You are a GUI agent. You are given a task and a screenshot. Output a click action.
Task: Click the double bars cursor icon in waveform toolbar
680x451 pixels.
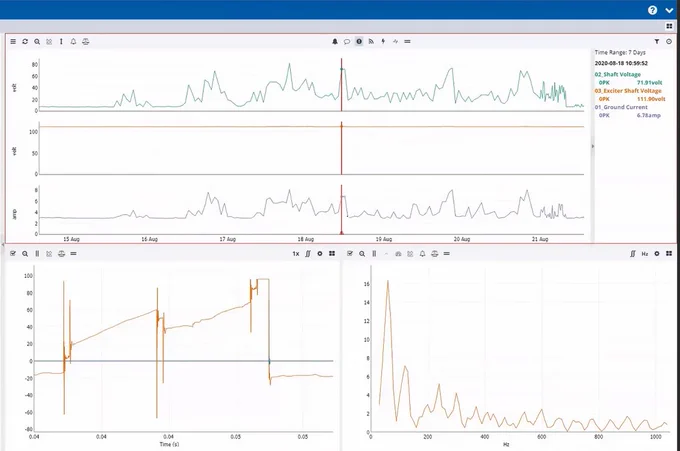pos(37,254)
